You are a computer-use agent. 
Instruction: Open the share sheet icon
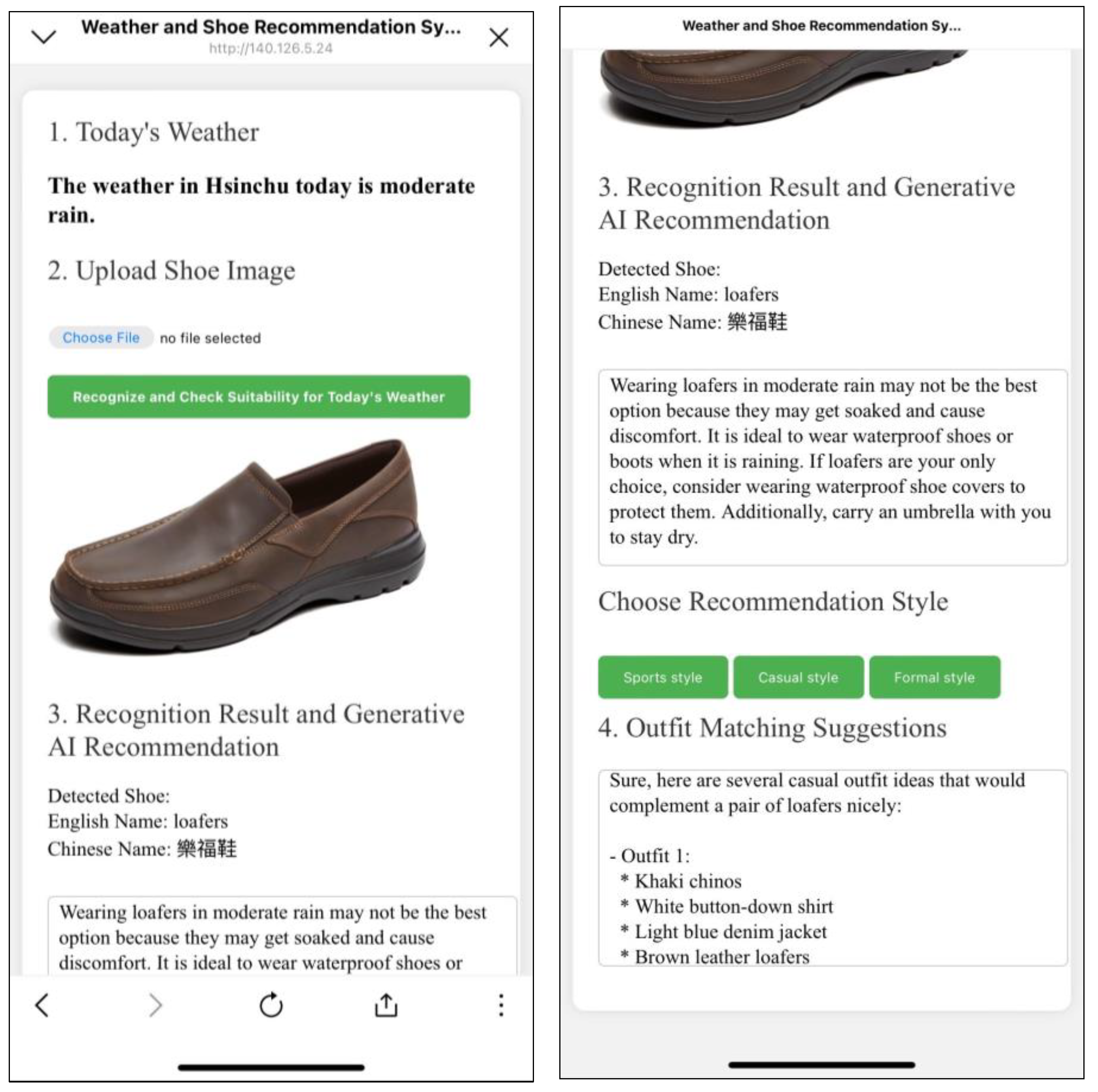(x=386, y=1005)
